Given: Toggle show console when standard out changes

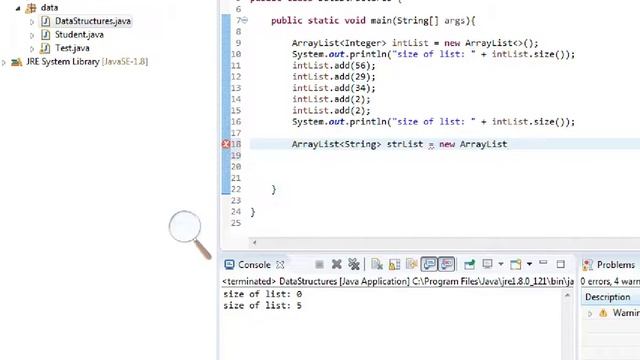Looking at the screenshot, I should click(429, 264).
